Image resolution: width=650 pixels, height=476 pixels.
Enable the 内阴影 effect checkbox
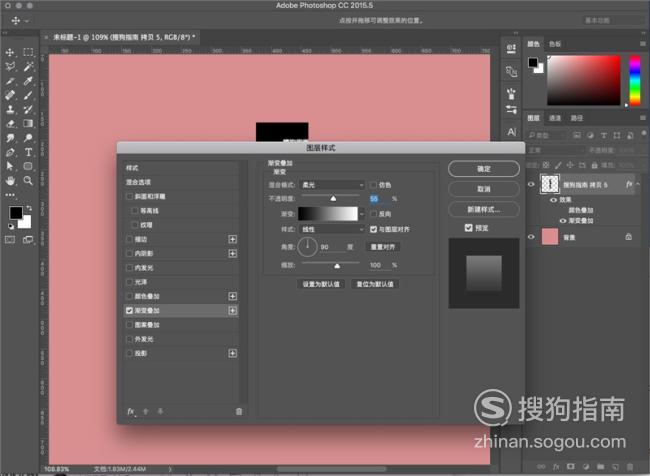pos(129,253)
